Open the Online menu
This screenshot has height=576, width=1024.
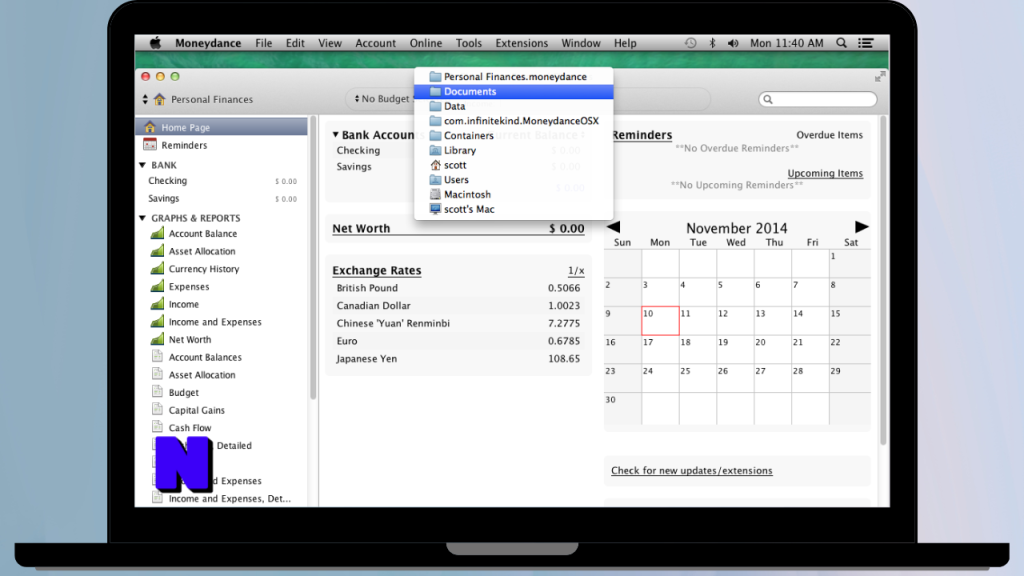(x=426, y=43)
